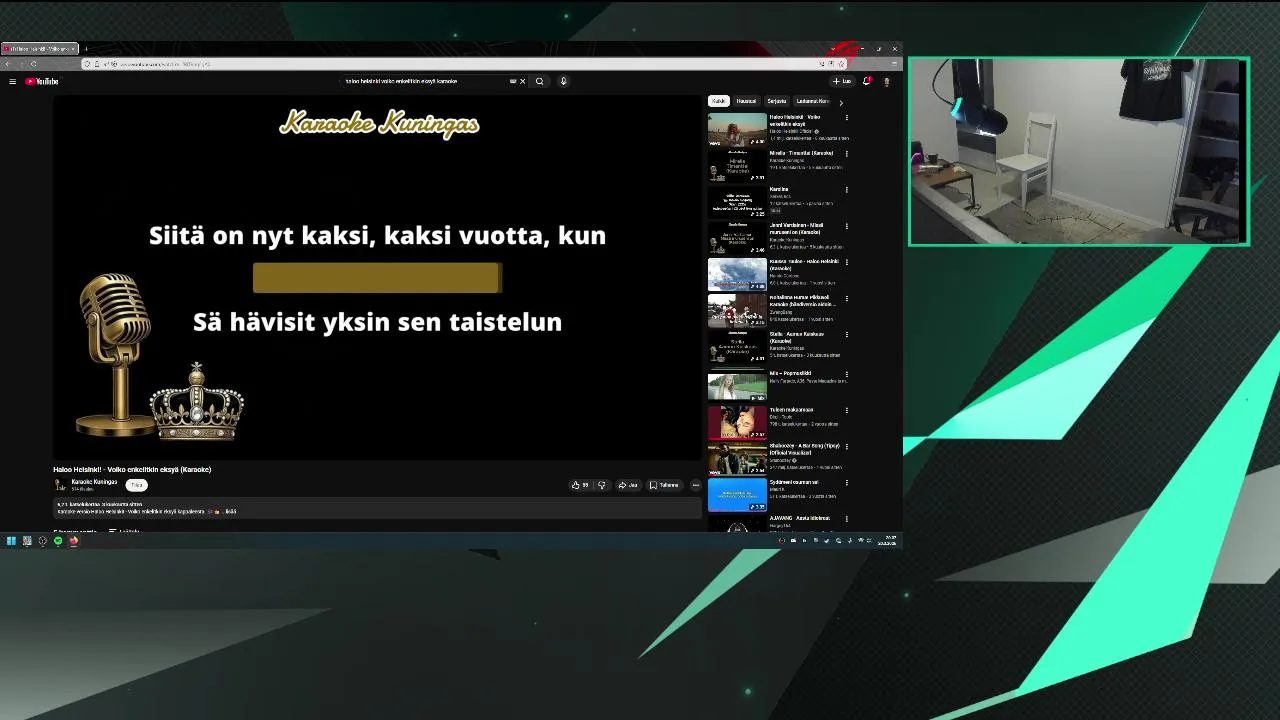Click the search magnifier button

tap(540, 81)
